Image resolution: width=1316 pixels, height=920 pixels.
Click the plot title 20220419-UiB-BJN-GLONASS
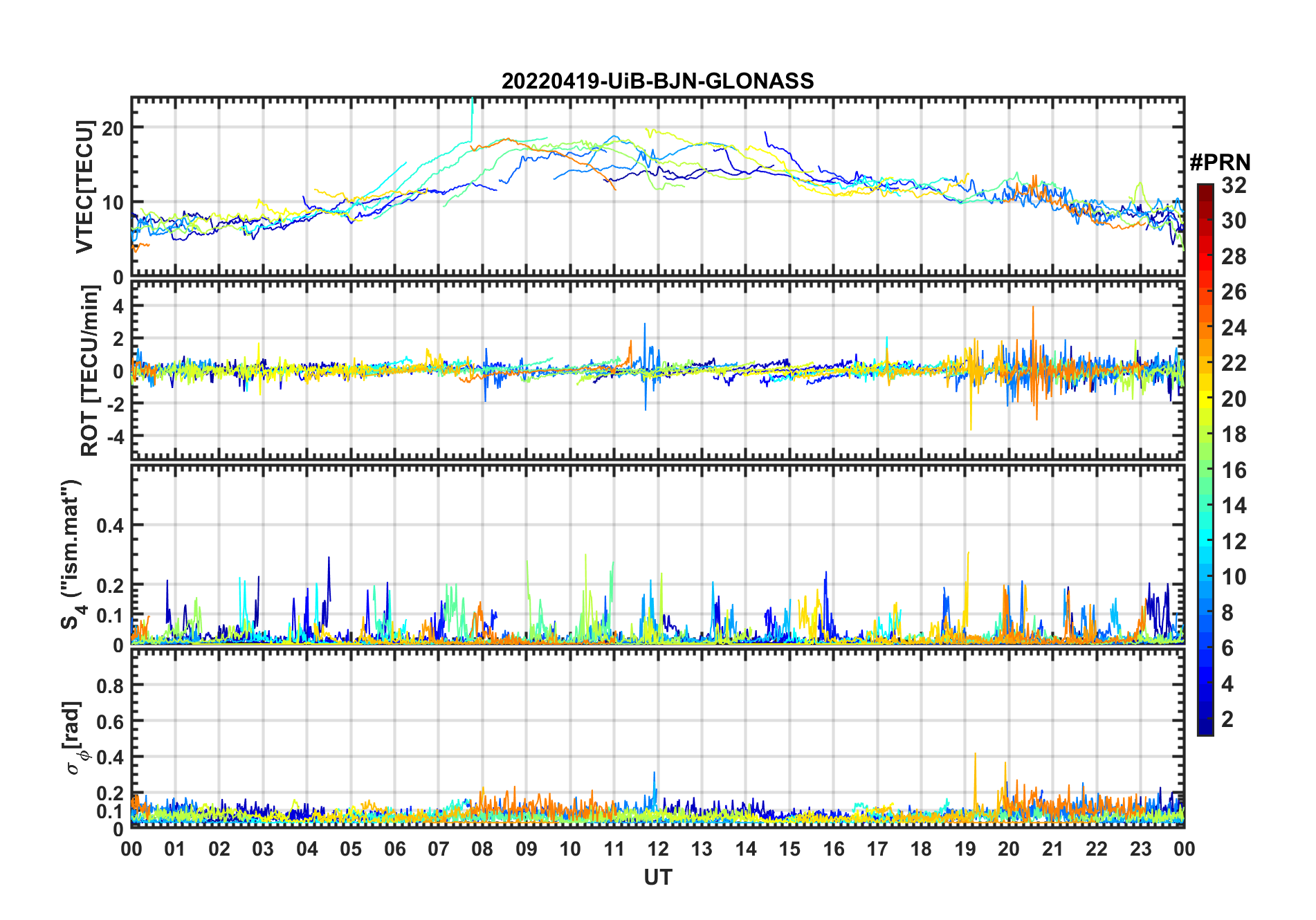[x=657, y=81]
